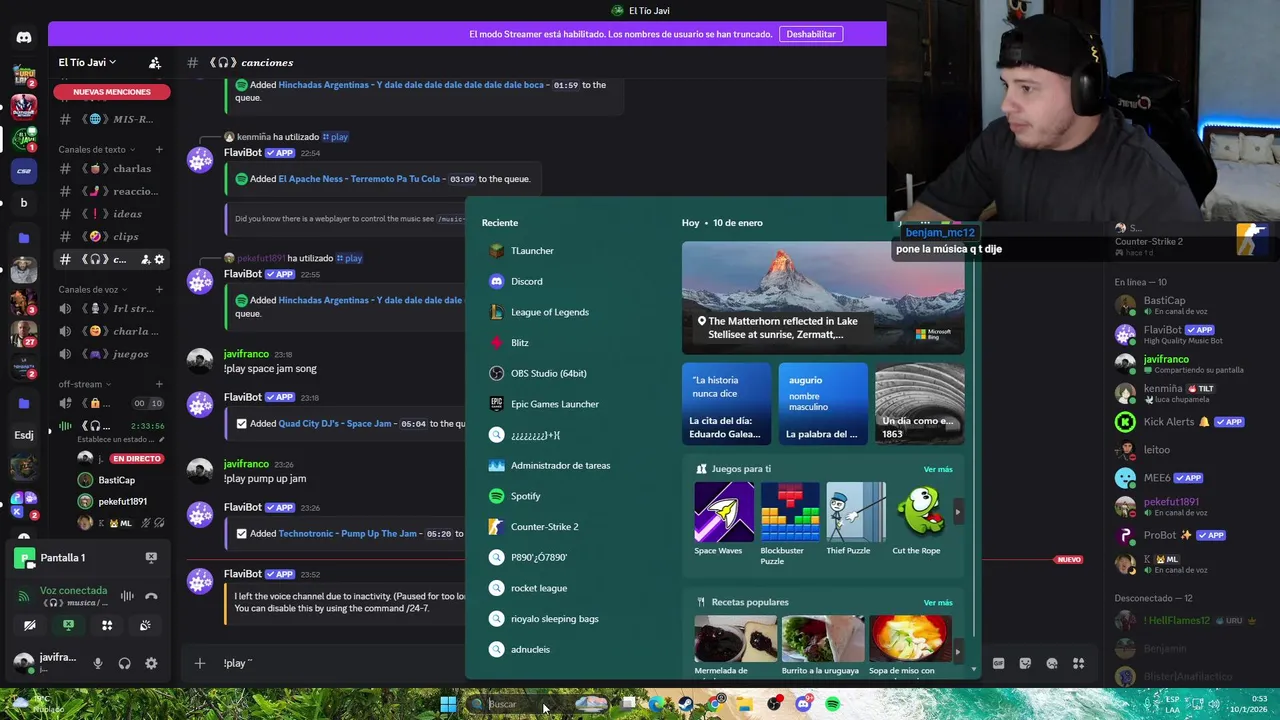The image size is (1280, 720).
Task: Open emoji picker in message bar
Action: pyautogui.click(x=1052, y=663)
